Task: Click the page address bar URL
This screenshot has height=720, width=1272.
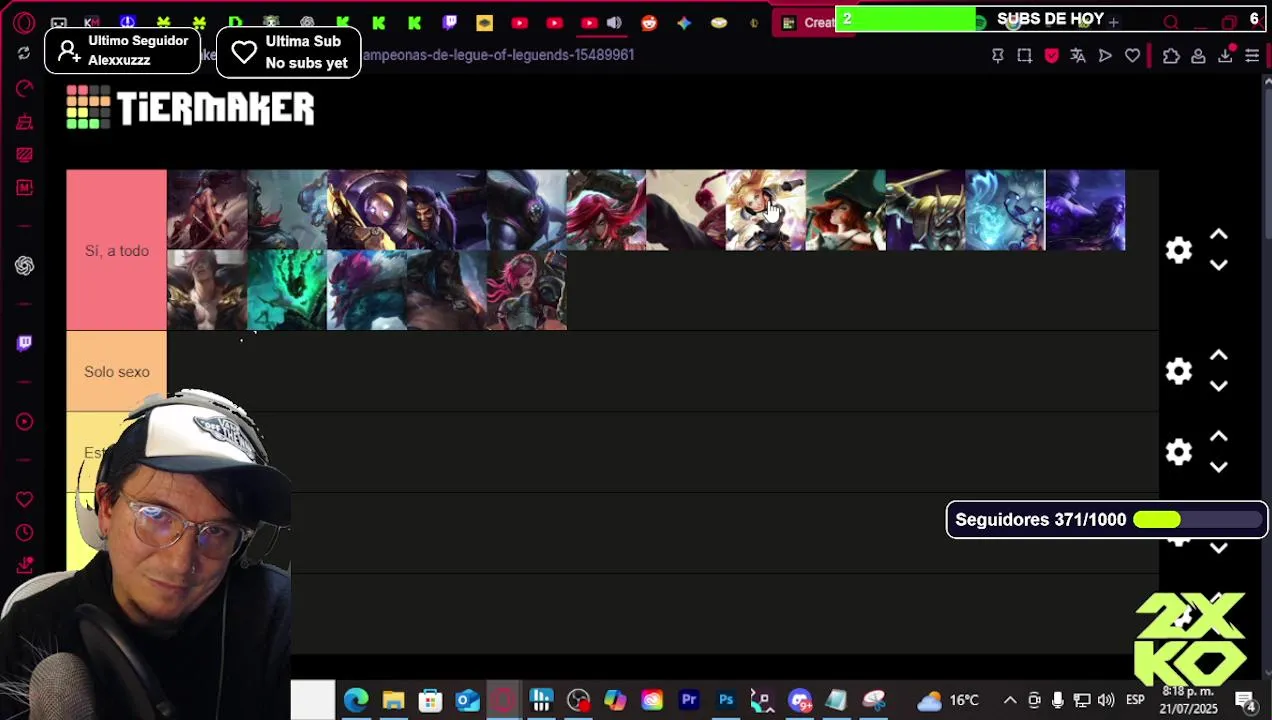Action: pos(498,55)
